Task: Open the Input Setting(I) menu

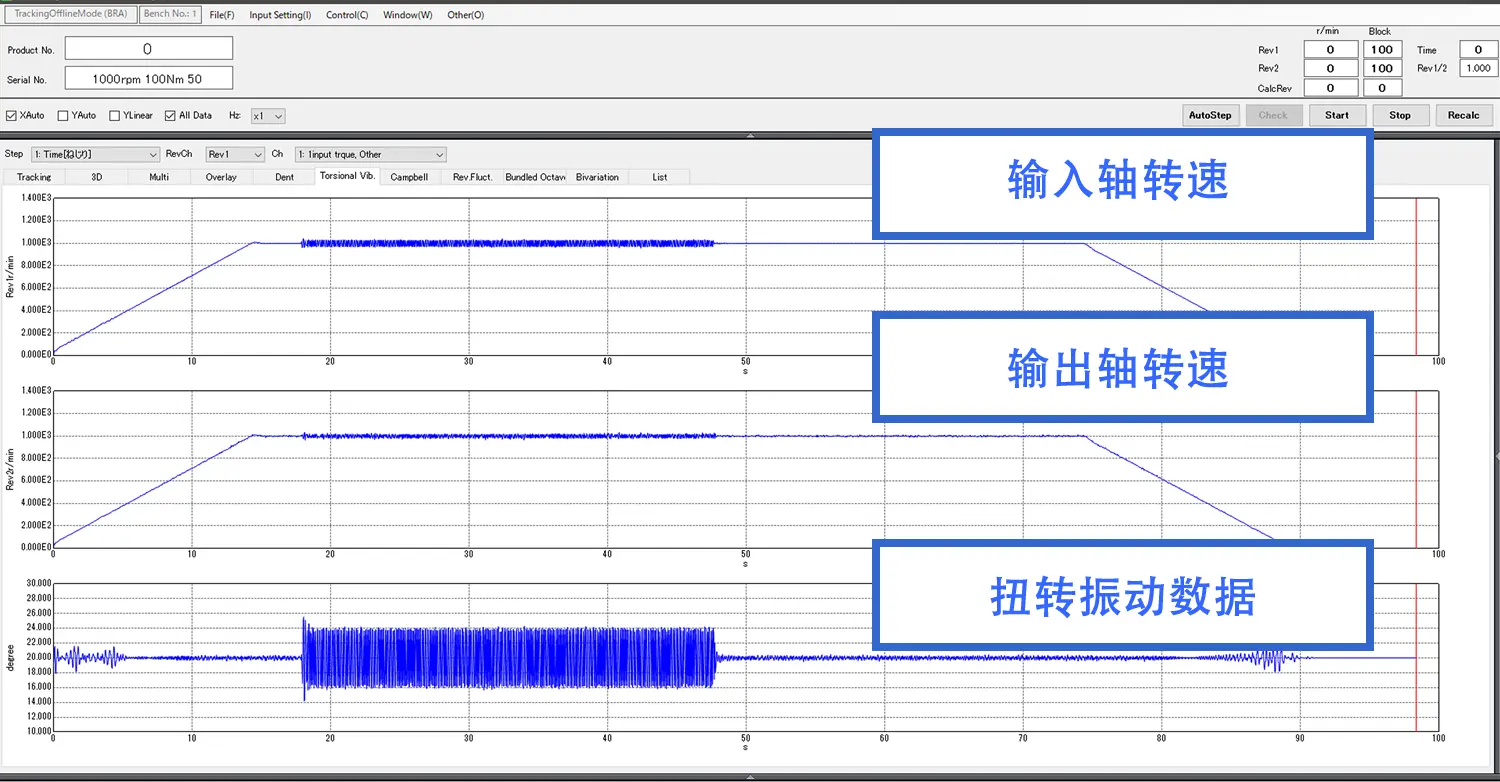Action: [280, 15]
